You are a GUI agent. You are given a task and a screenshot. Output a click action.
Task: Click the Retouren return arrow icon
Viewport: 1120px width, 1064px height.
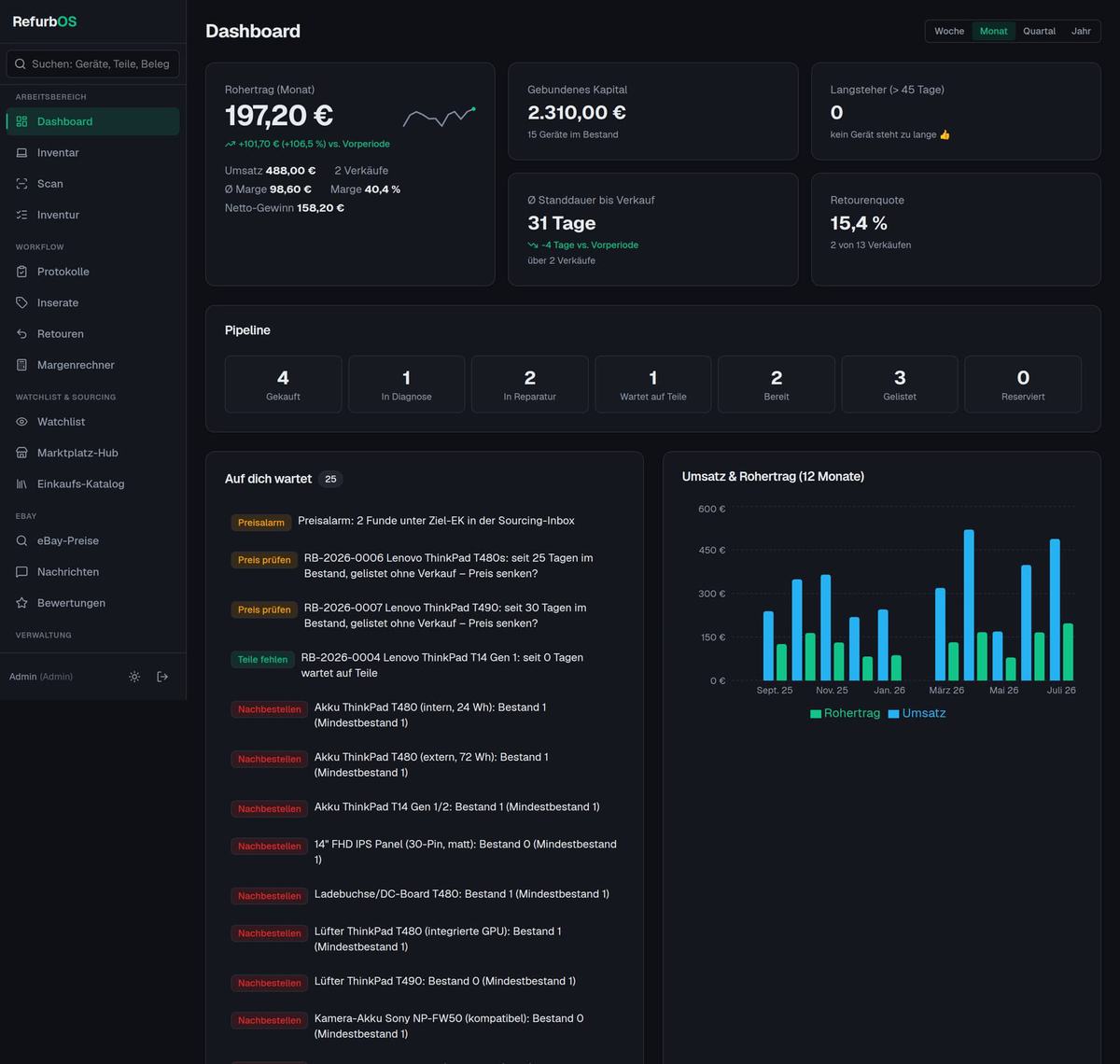click(x=22, y=334)
